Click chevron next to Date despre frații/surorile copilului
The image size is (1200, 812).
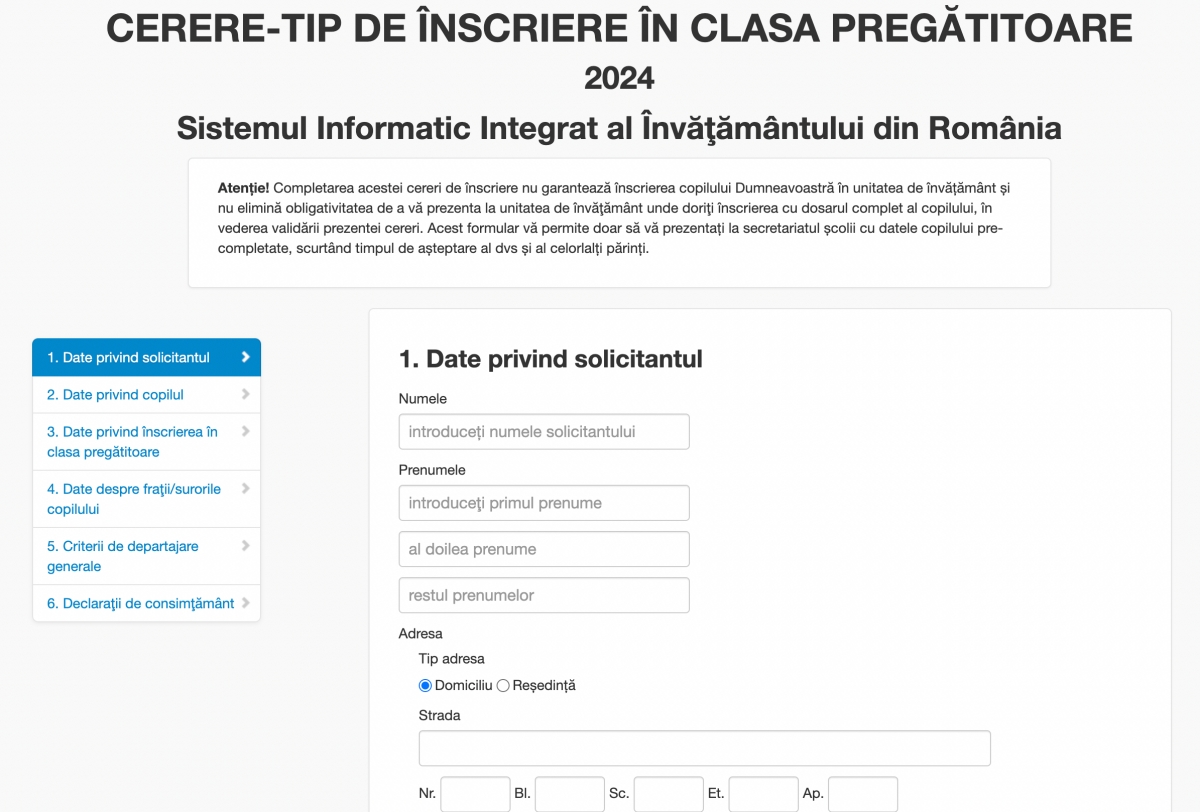(245, 488)
